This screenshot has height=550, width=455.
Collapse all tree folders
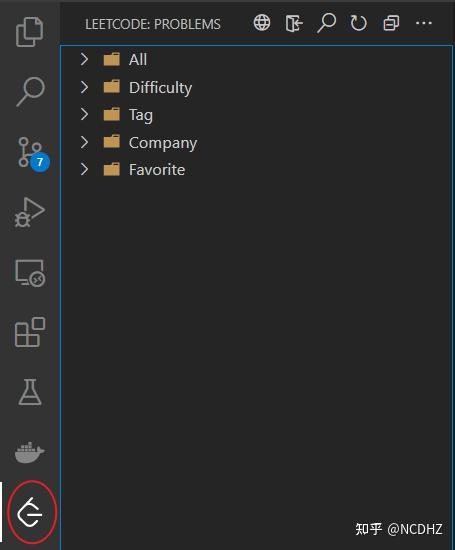[391, 23]
